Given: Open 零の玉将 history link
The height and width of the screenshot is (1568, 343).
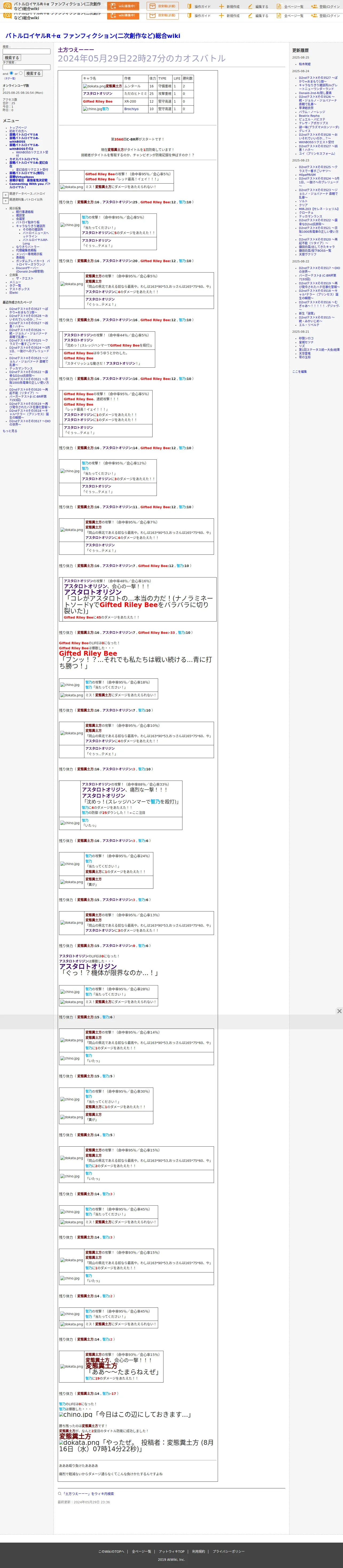Looking at the screenshot, I should pos(305,357).
